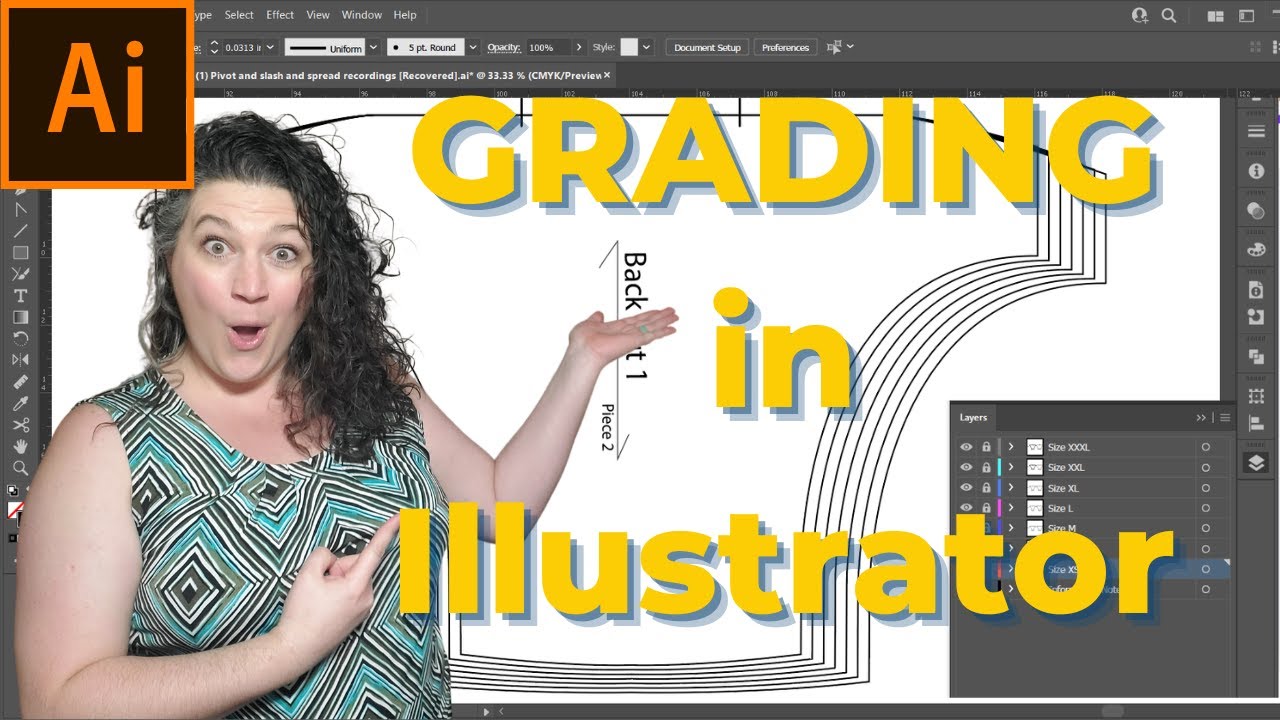Open the Color panel icon in dock
The width and height of the screenshot is (1280, 720).
click(1256, 210)
